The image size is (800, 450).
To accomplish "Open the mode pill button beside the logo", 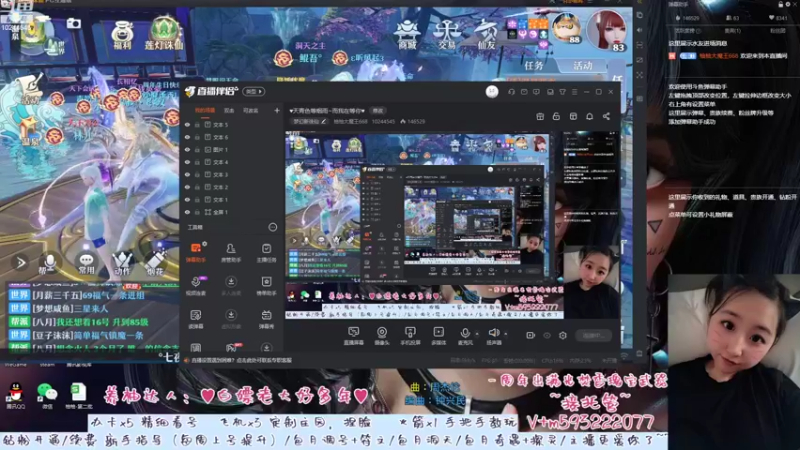I will (x=254, y=92).
